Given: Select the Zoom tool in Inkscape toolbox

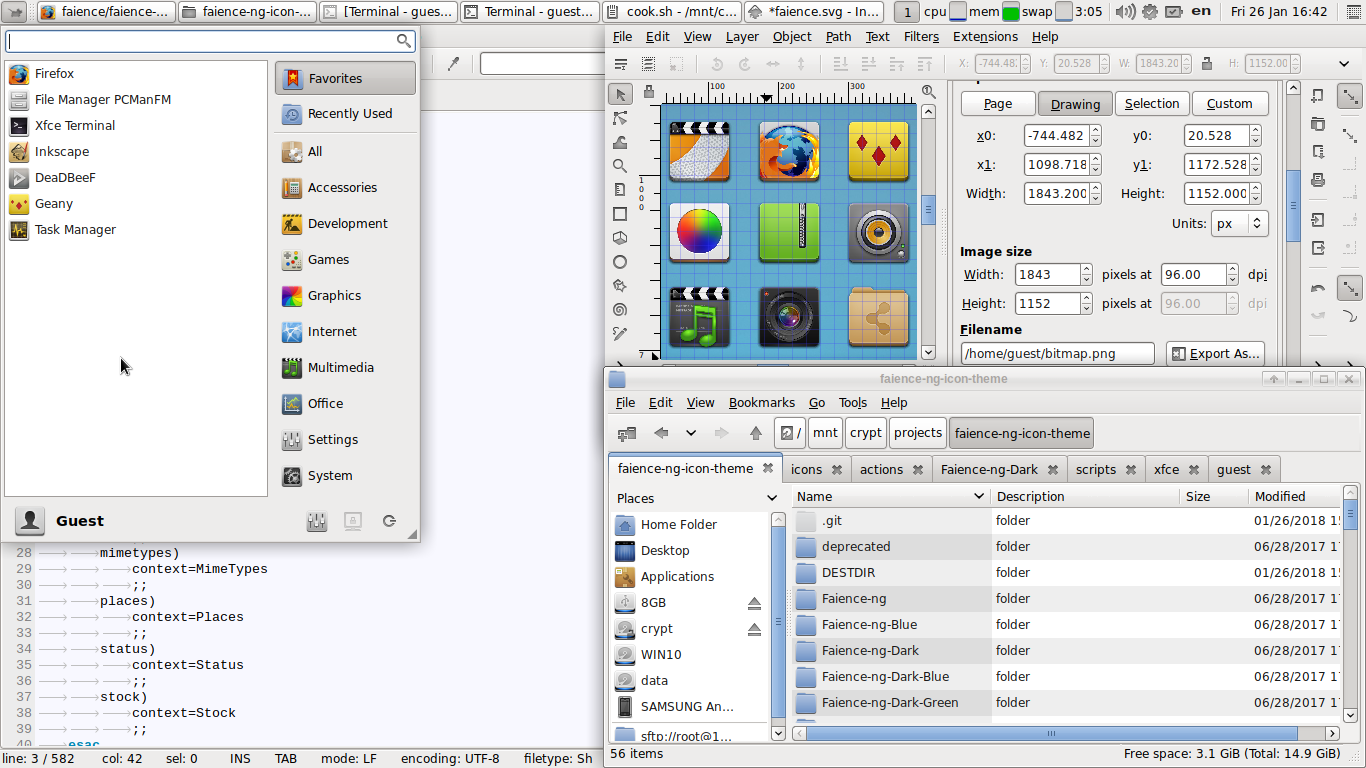Looking at the screenshot, I should (x=620, y=166).
